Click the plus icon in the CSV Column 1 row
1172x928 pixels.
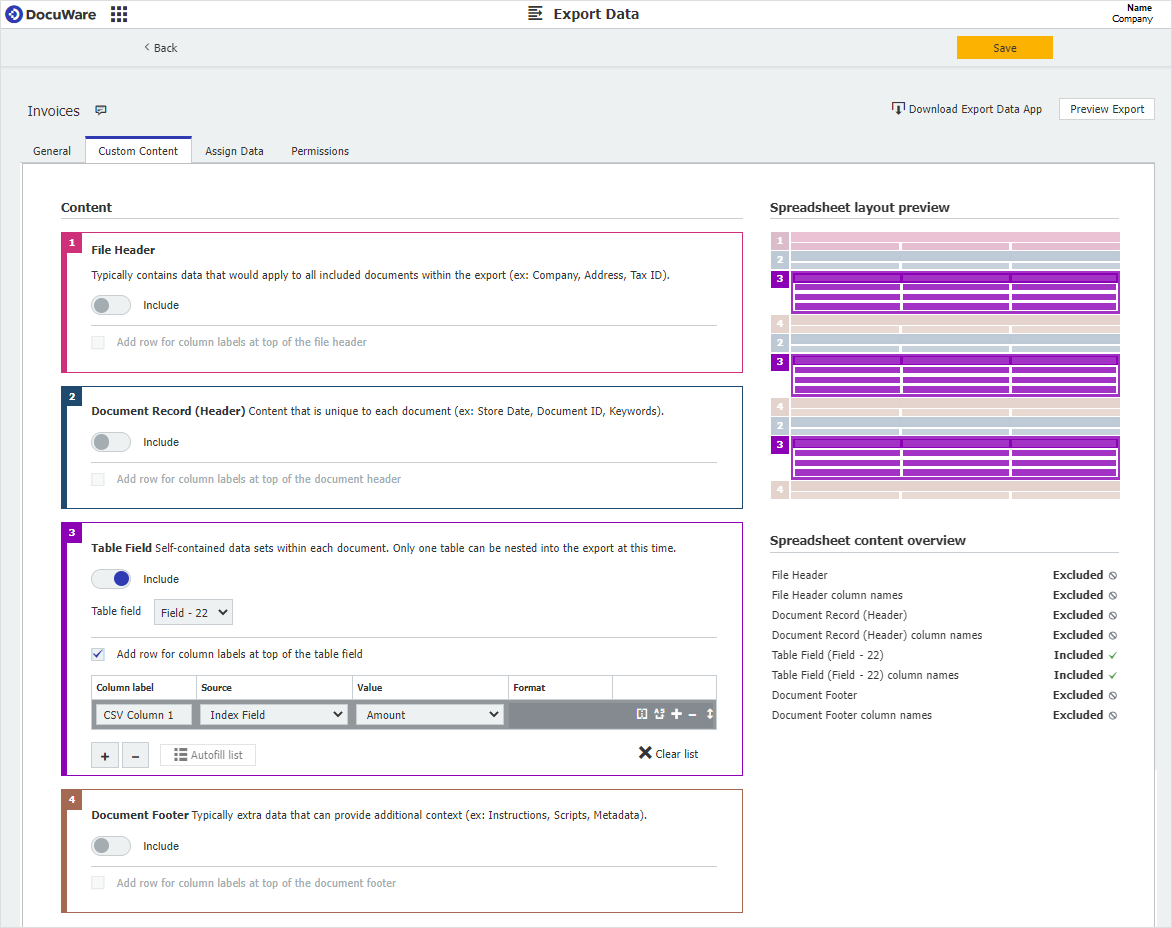pyautogui.click(x=676, y=714)
